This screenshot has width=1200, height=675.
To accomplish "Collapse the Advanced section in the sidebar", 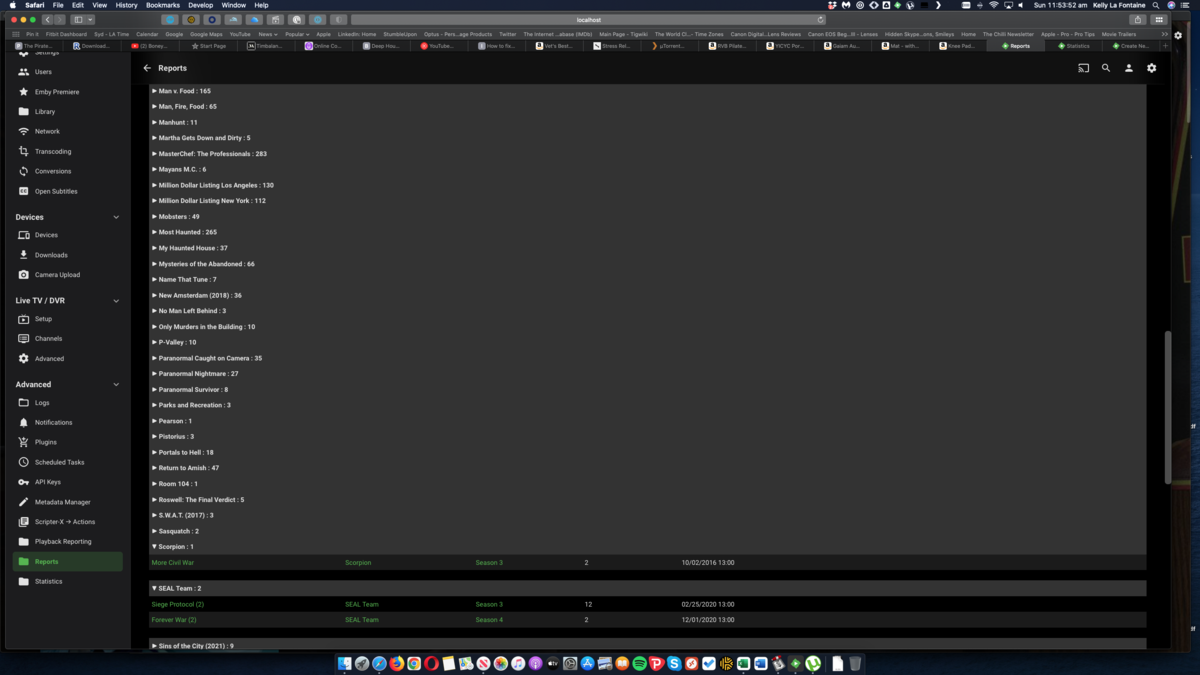I will tap(117, 384).
